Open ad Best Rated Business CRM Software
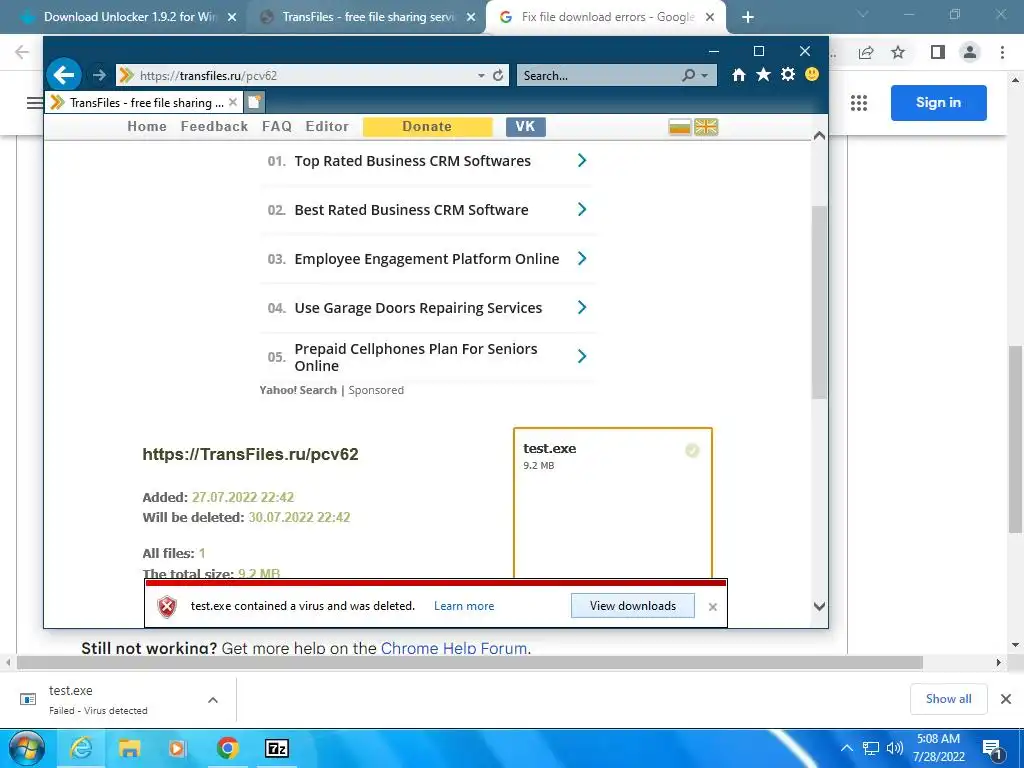 coord(411,210)
